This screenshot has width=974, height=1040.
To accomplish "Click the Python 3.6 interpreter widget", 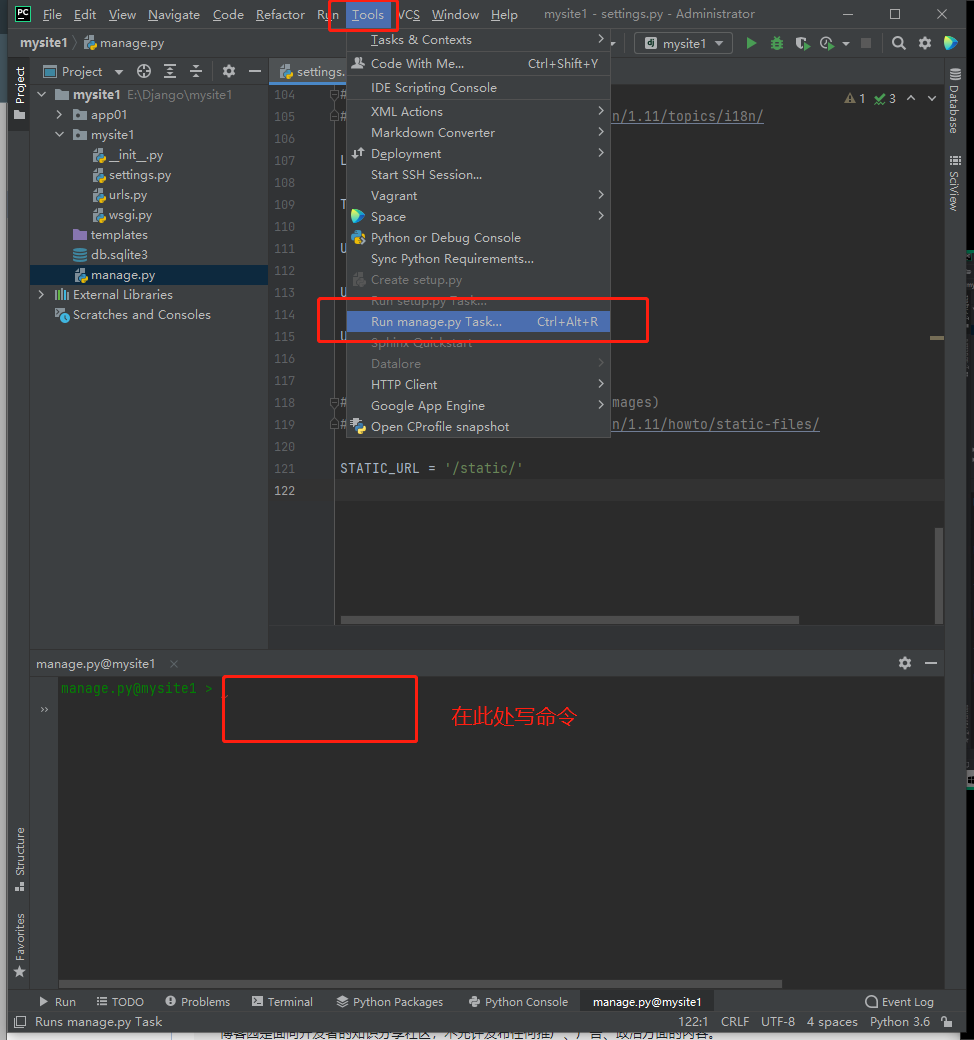I will (900, 1022).
